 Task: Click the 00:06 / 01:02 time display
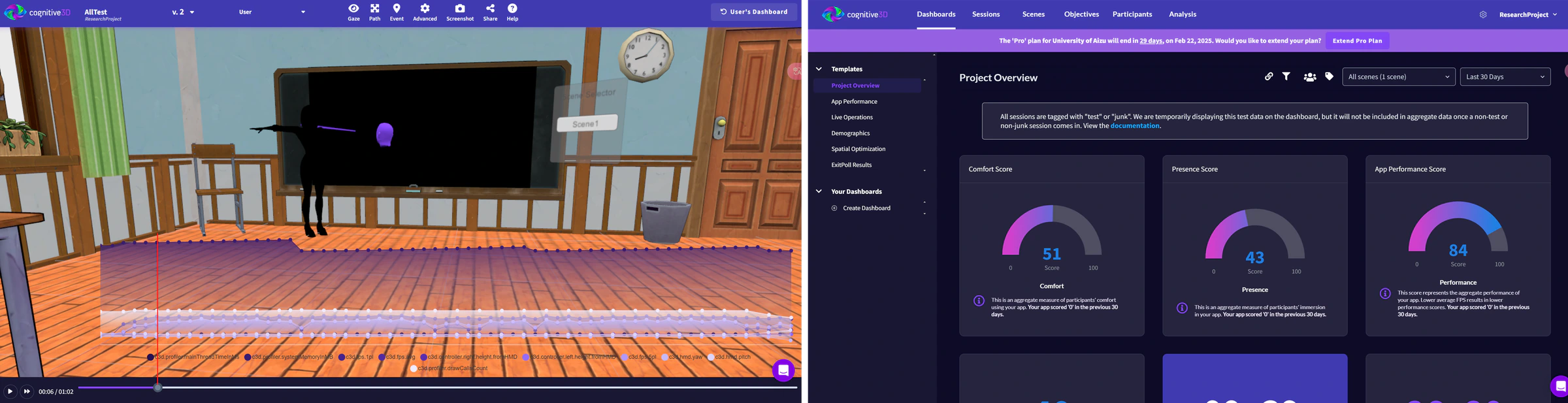(x=56, y=392)
